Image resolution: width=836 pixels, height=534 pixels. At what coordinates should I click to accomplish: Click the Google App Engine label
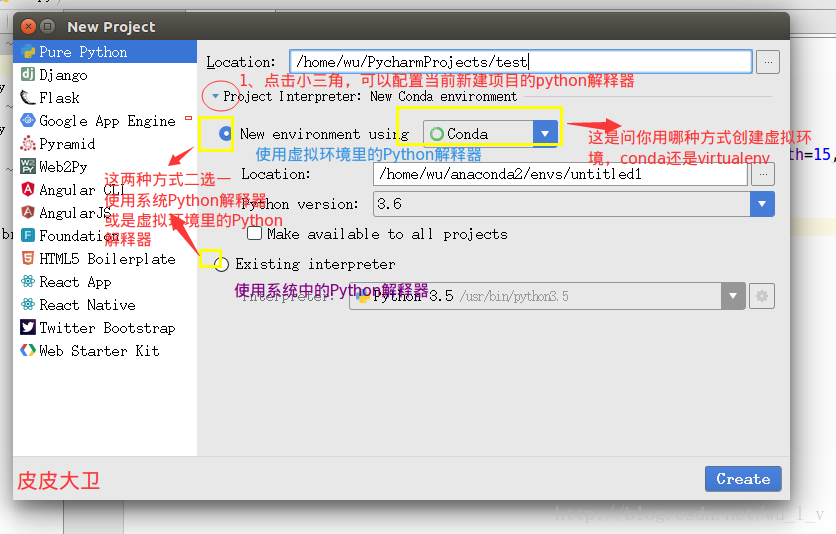tap(107, 121)
